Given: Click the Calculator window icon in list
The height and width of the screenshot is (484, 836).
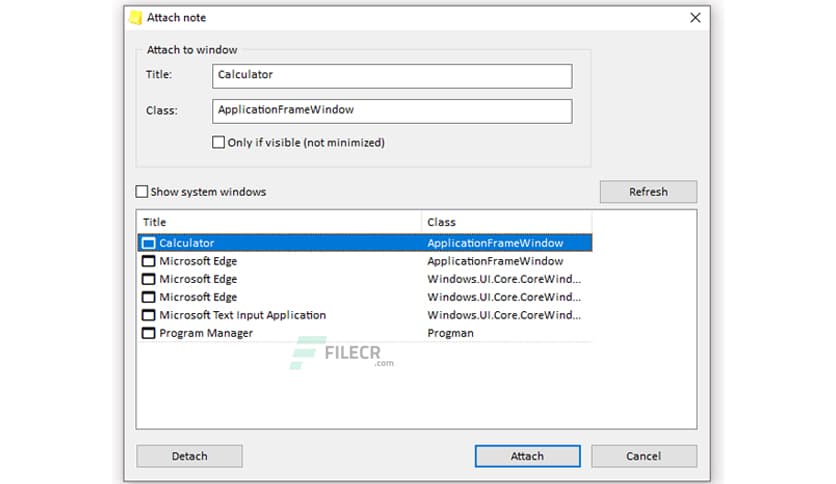Looking at the screenshot, I should (149, 243).
